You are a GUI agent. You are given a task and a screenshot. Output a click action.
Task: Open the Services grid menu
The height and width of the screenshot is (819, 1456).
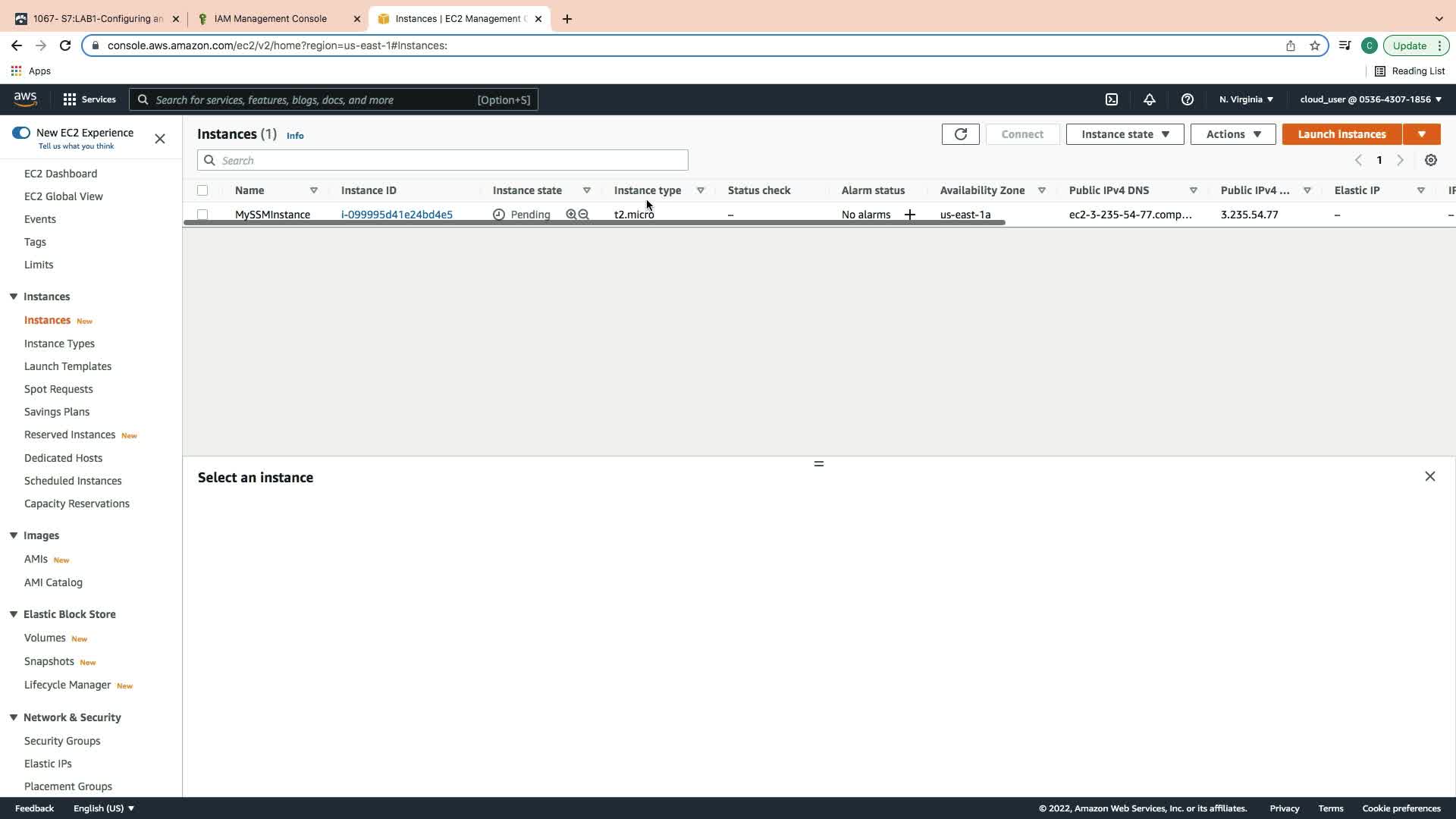pyautogui.click(x=89, y=99)
